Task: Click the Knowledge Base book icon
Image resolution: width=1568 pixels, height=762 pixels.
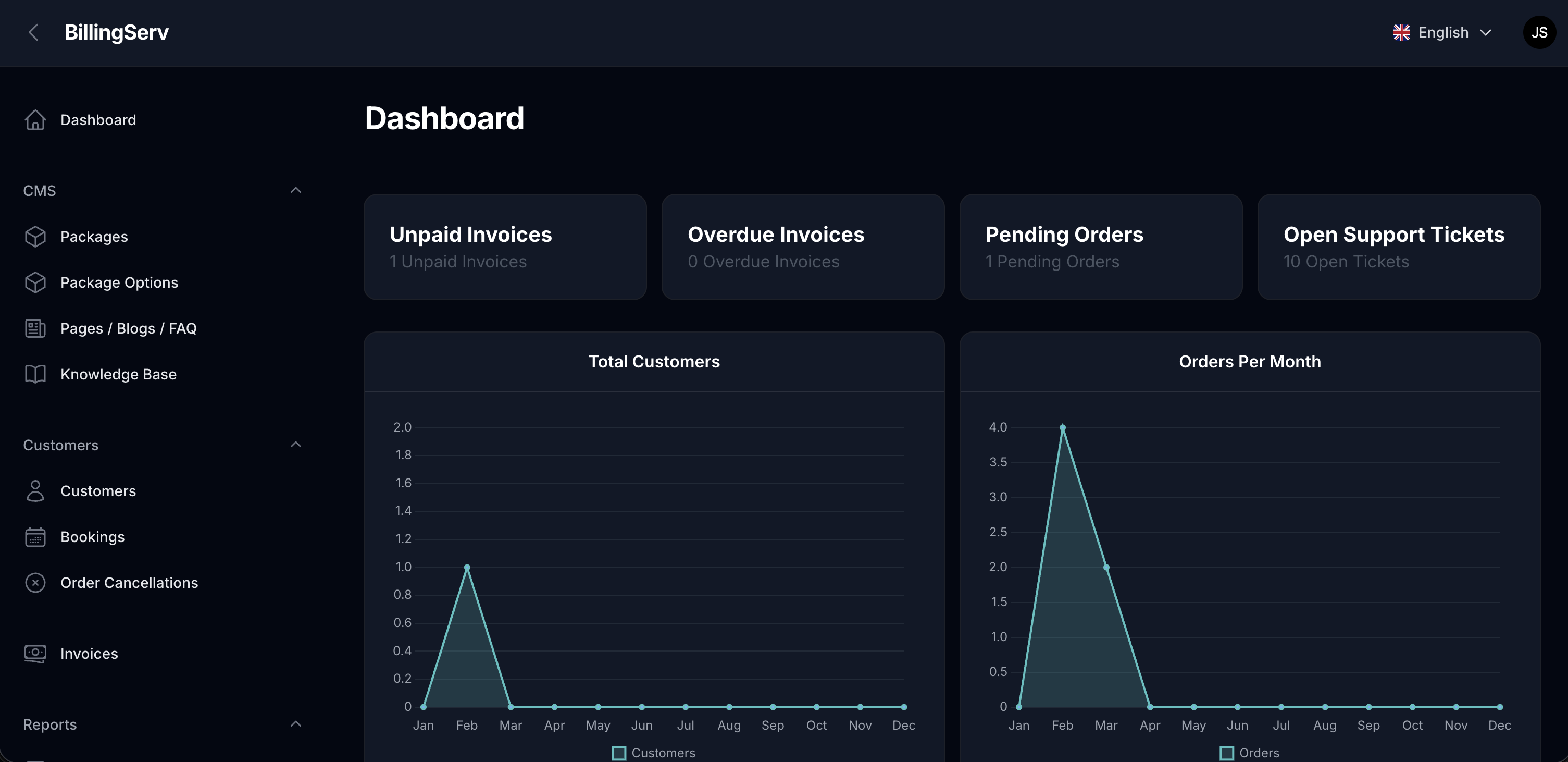Action: [35, 374]
